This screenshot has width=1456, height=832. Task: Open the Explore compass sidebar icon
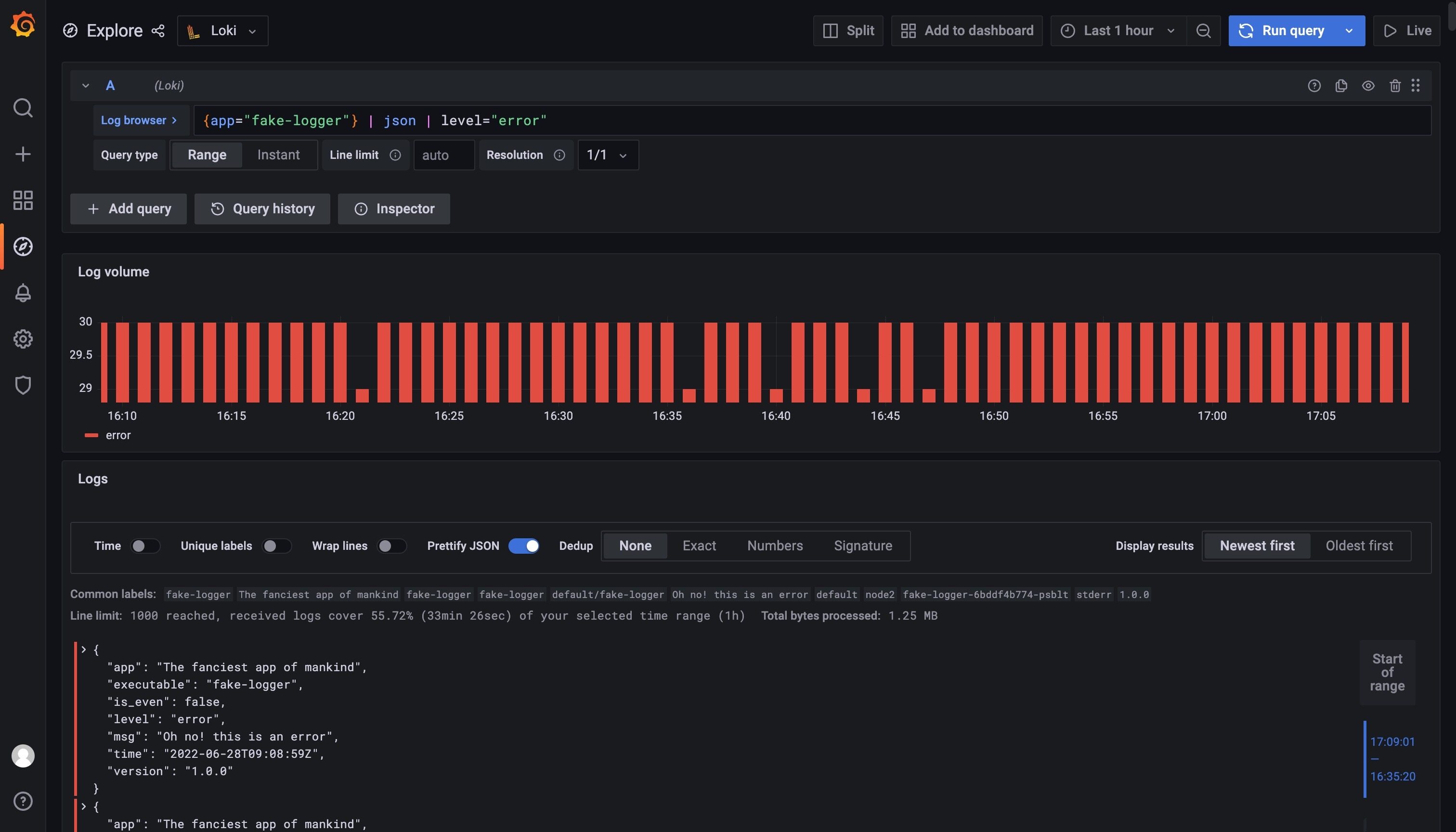[23, 247]
